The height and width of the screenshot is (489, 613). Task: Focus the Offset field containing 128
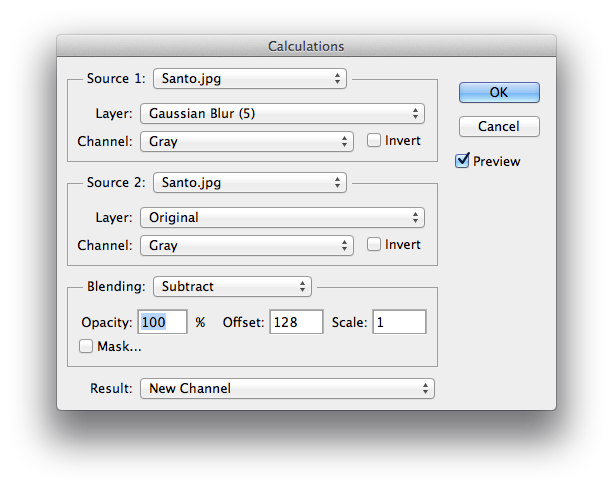point(296,322)
